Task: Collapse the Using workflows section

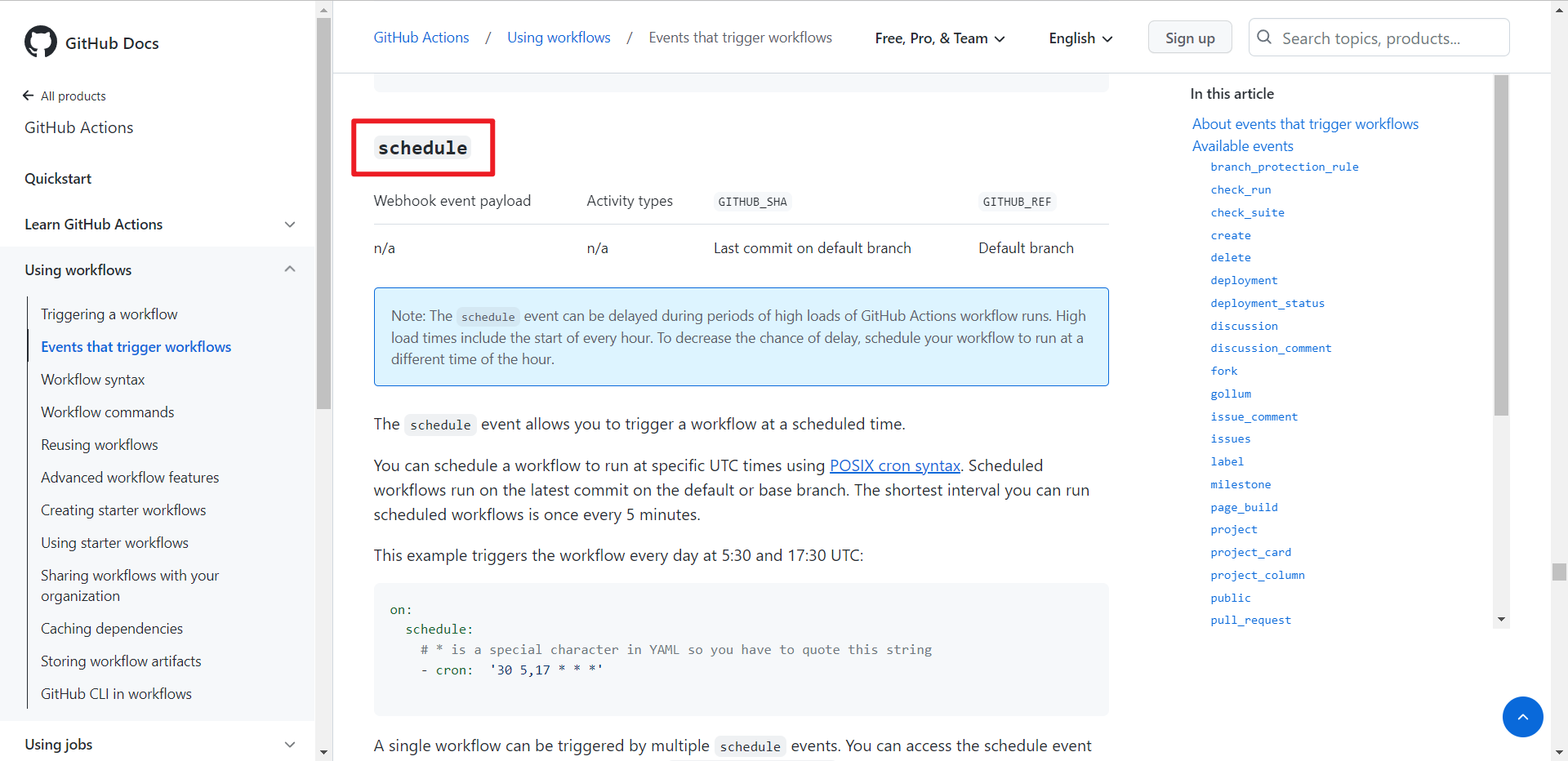Action: [x=290, y=269]
